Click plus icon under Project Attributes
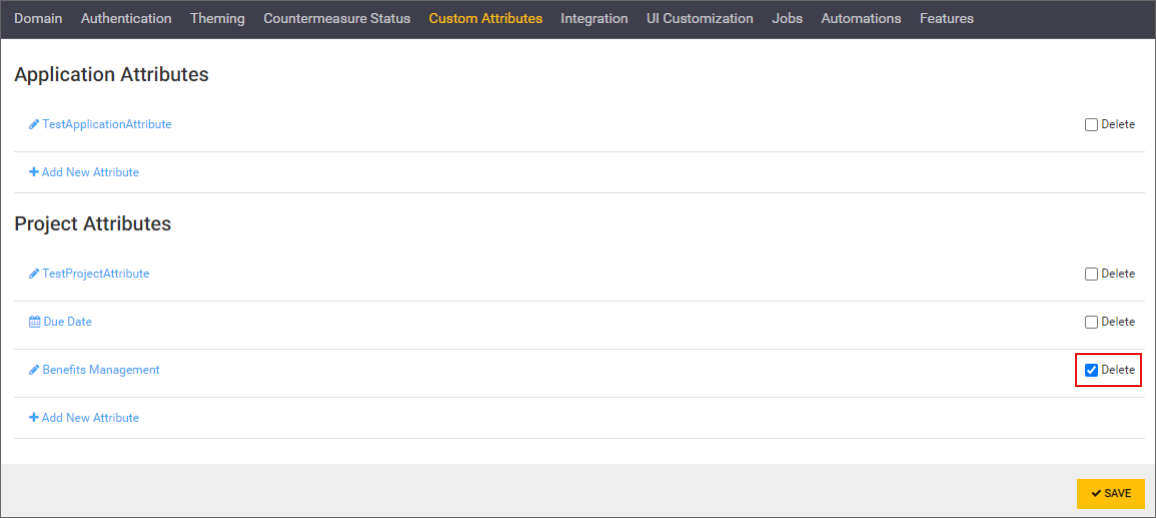Viewport: 1156px width, 518px height. point(34,418)
